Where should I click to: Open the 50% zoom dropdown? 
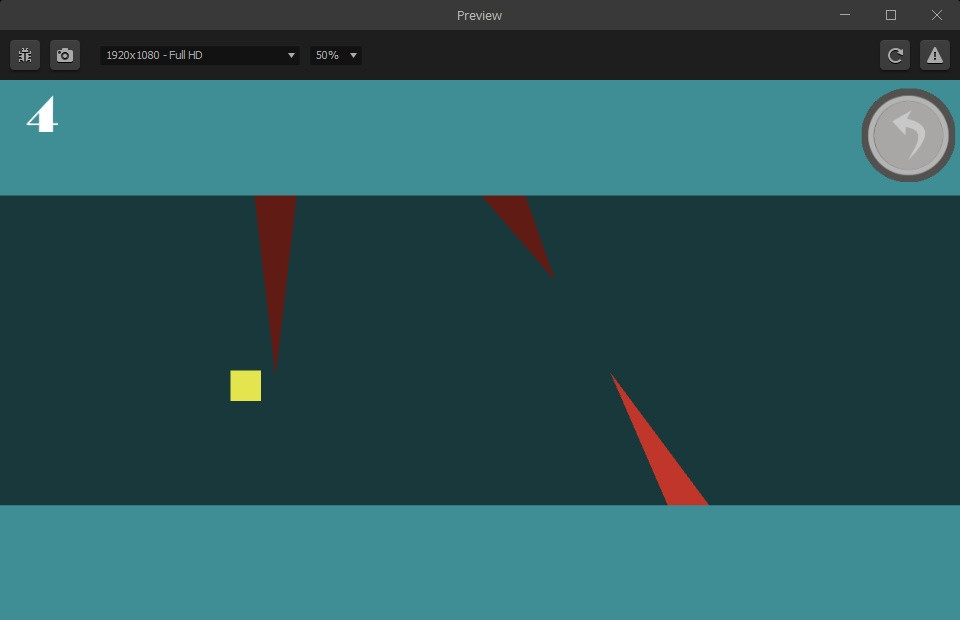(x=336, y=55)
